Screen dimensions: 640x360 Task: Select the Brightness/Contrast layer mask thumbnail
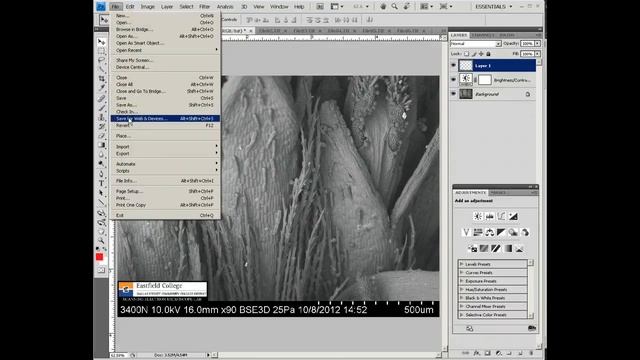point(484,80)
